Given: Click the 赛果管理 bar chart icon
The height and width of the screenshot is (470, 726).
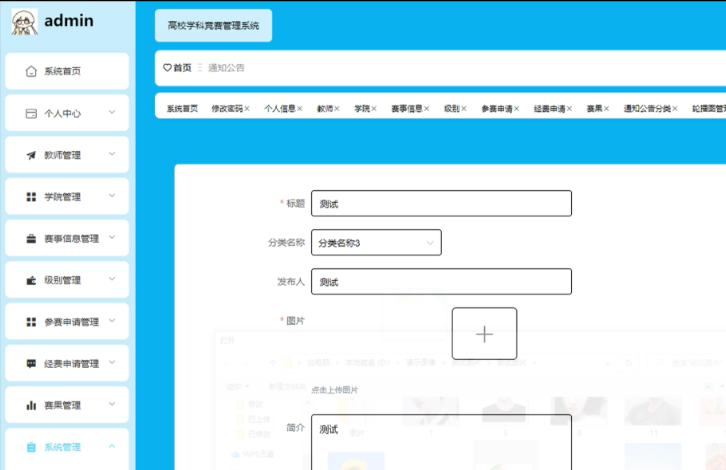Looking at the screenshot, I should [x=31, y=406].
